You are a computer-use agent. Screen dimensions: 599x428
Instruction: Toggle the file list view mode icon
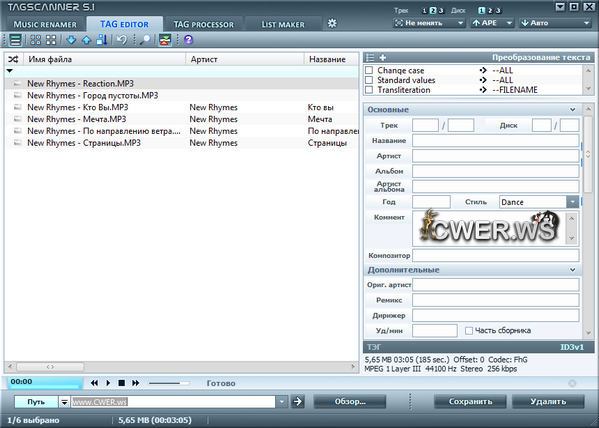(15, 40)
